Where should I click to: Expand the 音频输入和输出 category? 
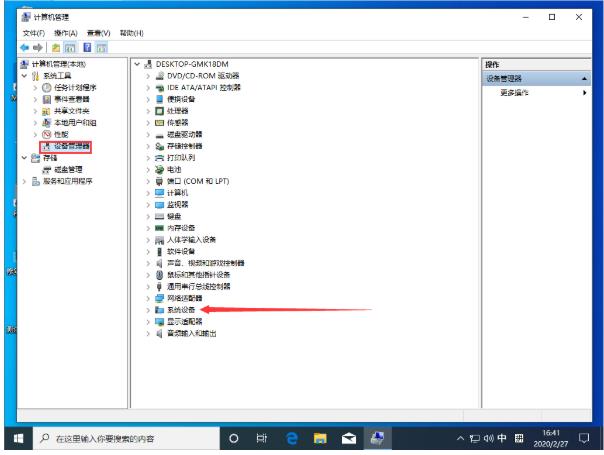[148, 333]
